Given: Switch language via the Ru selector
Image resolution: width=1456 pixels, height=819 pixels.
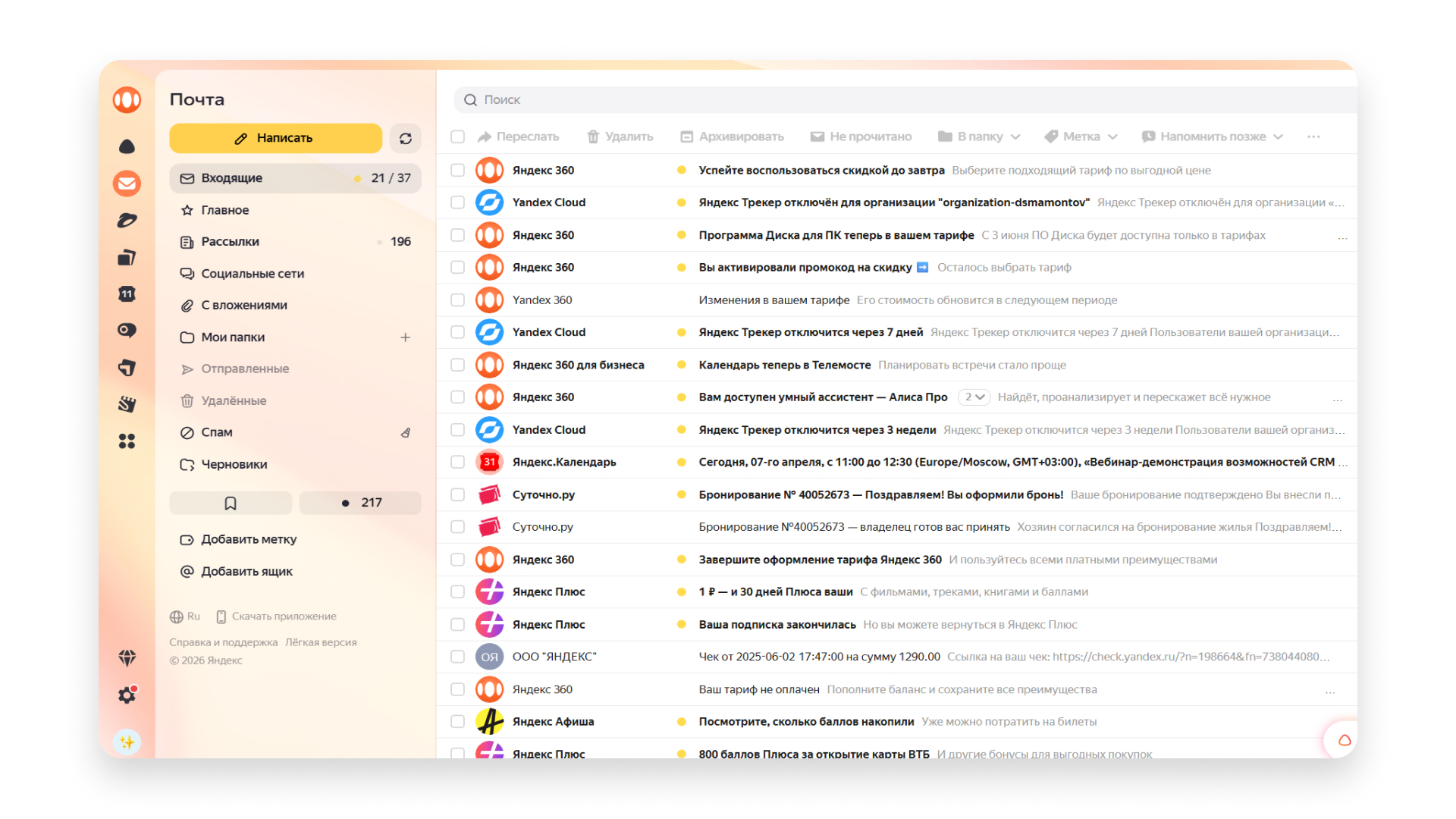Looking at the screenshot, I should (185, 617).
